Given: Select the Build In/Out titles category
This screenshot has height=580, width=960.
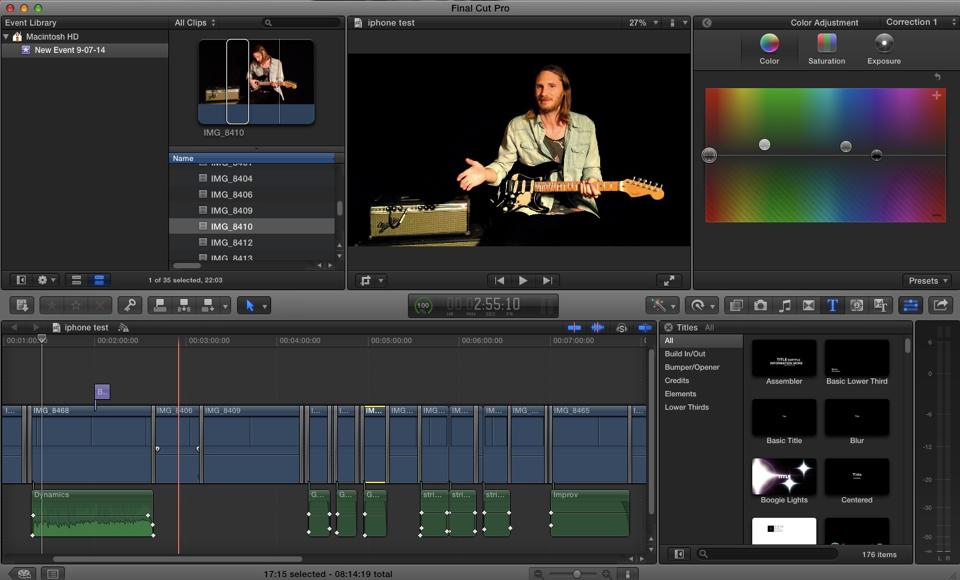Looking at the screenshot, I should click(x=684, y=354).
